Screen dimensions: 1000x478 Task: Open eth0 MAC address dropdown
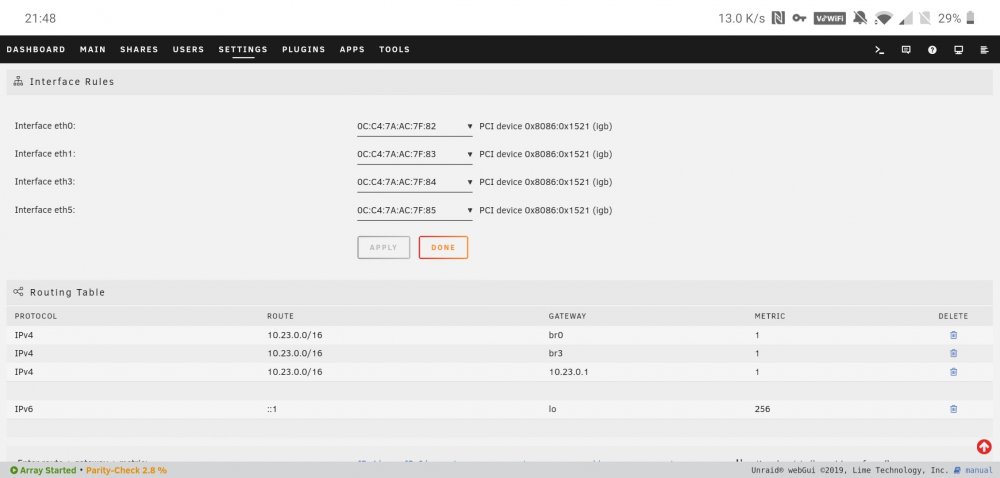415,126
